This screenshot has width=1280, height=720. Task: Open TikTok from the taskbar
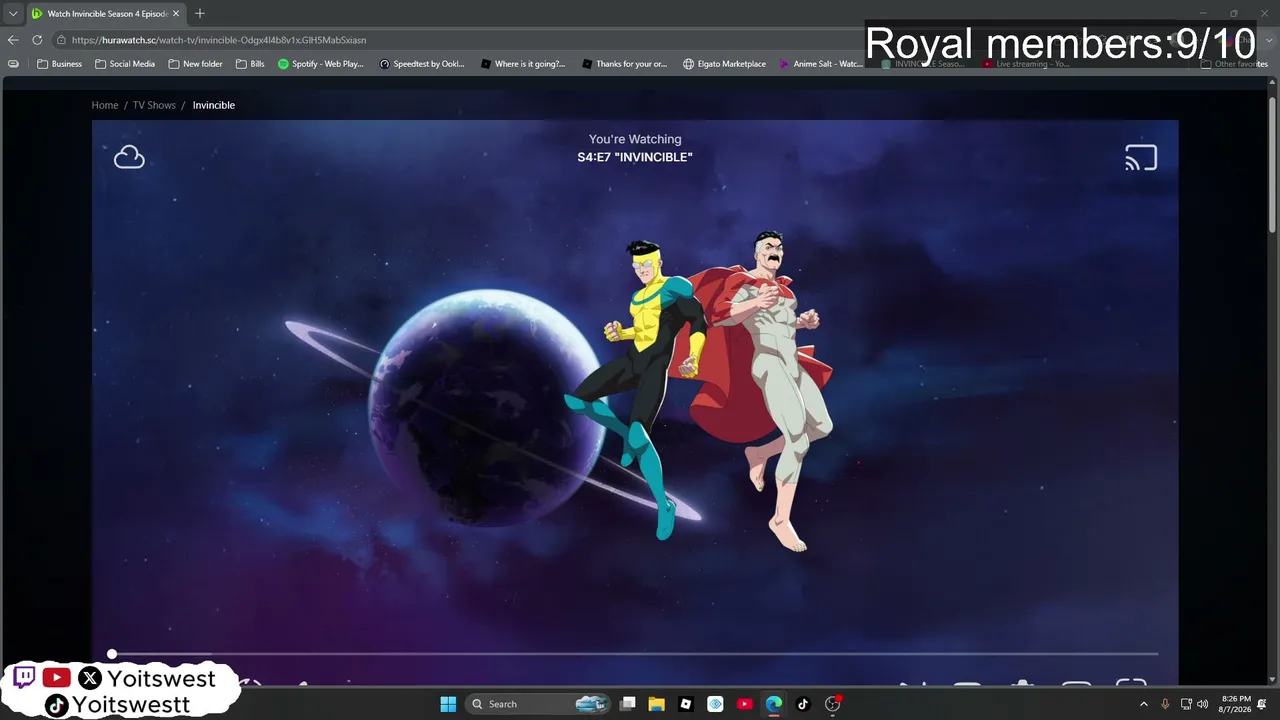click(x=802, y=704)
